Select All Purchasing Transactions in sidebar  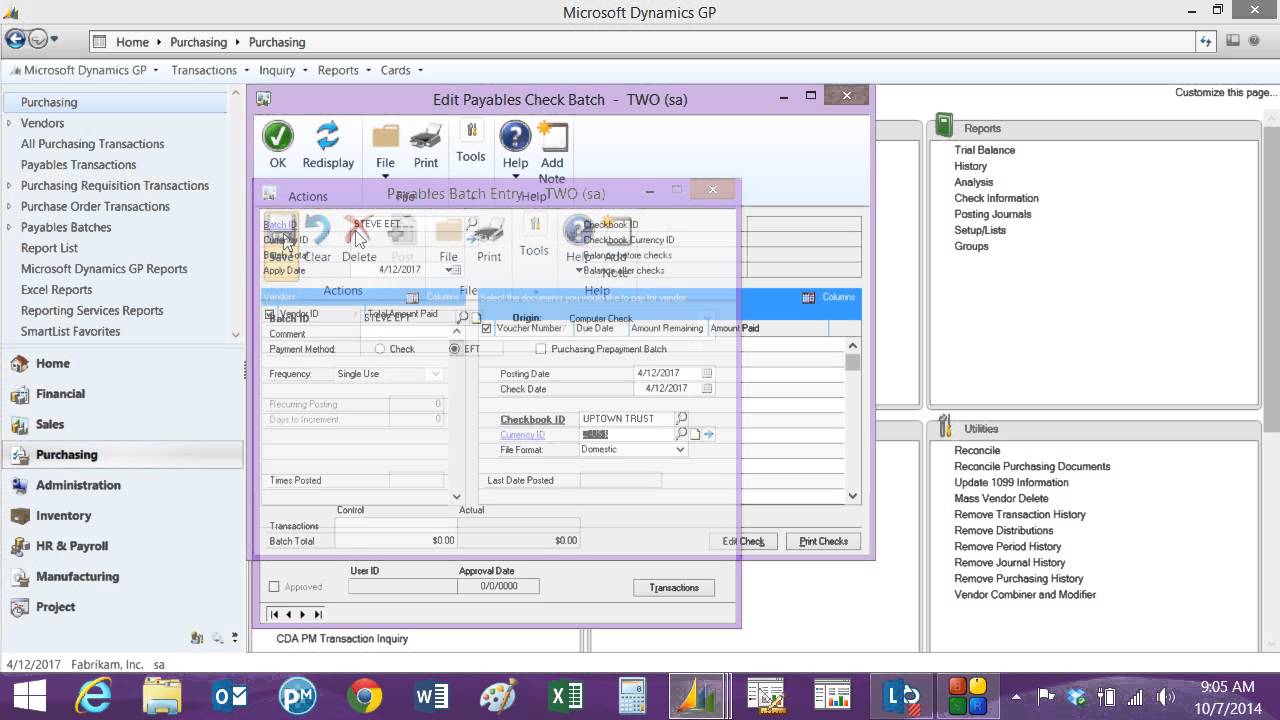coord(92,144)
